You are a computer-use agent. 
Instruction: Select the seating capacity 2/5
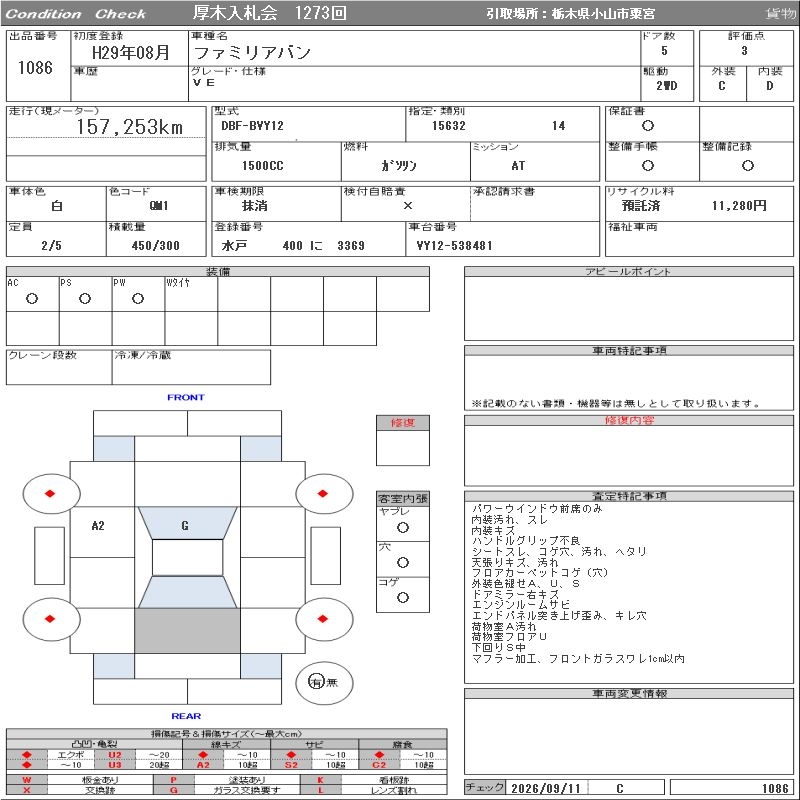52,245
